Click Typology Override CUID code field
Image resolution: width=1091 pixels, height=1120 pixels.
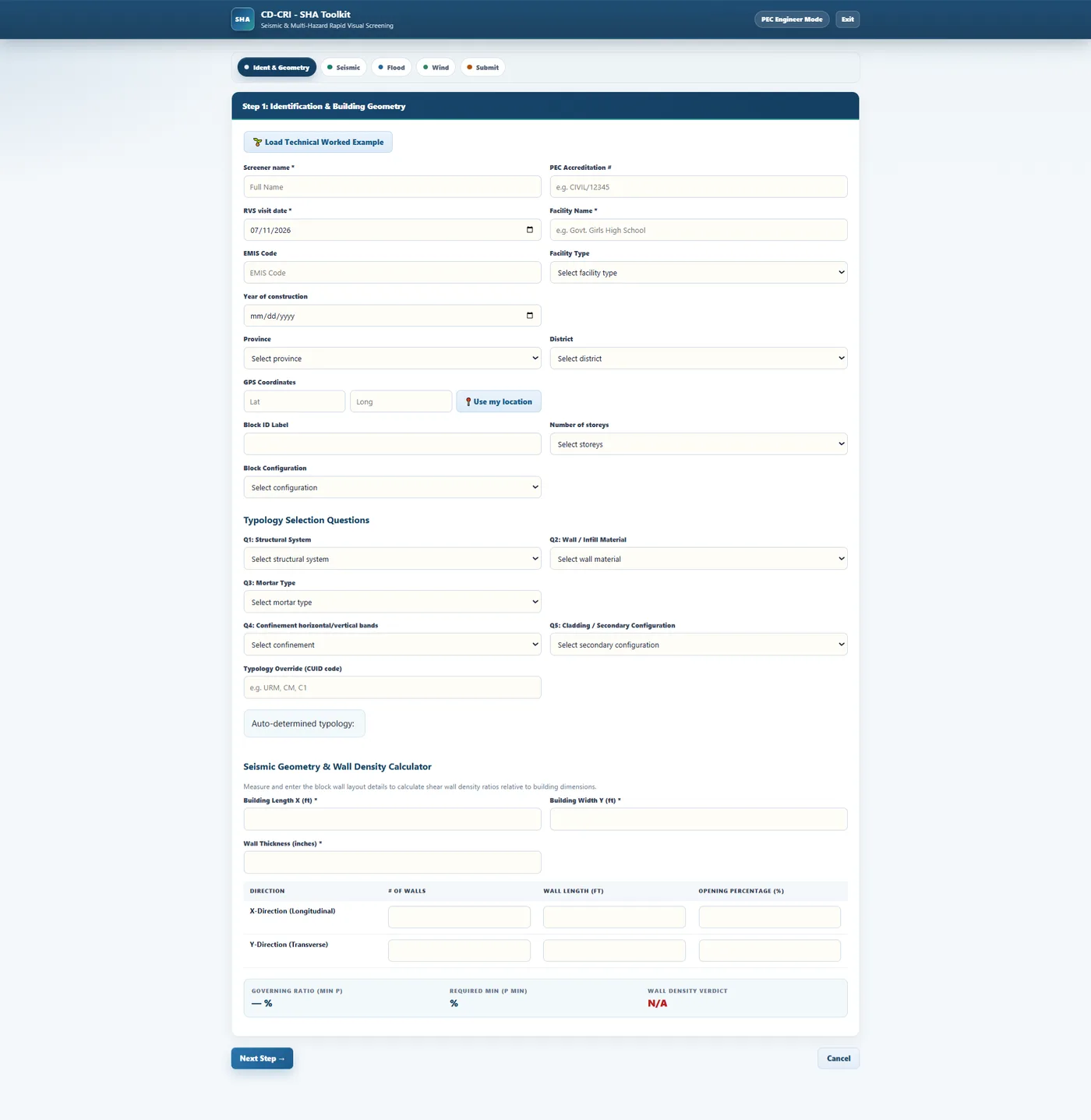point(392,687)
